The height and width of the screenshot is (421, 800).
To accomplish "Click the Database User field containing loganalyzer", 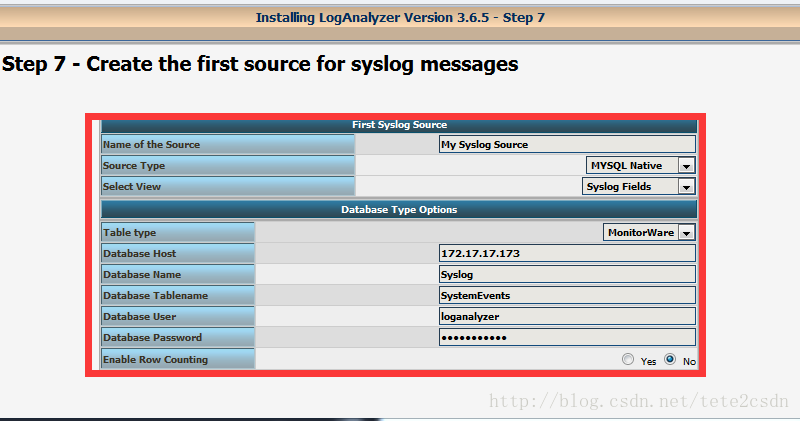I will 567,316.
